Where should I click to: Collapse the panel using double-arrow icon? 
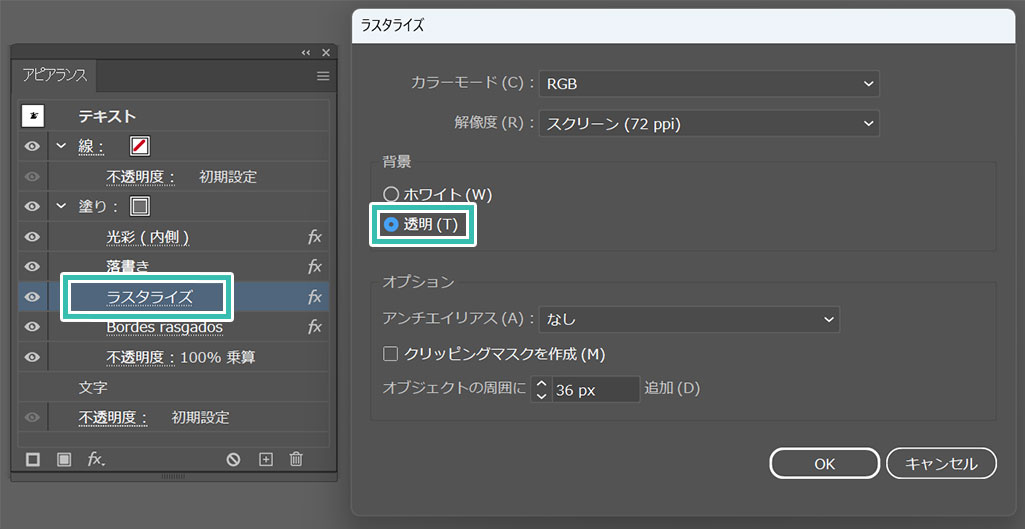coord(306,52)
